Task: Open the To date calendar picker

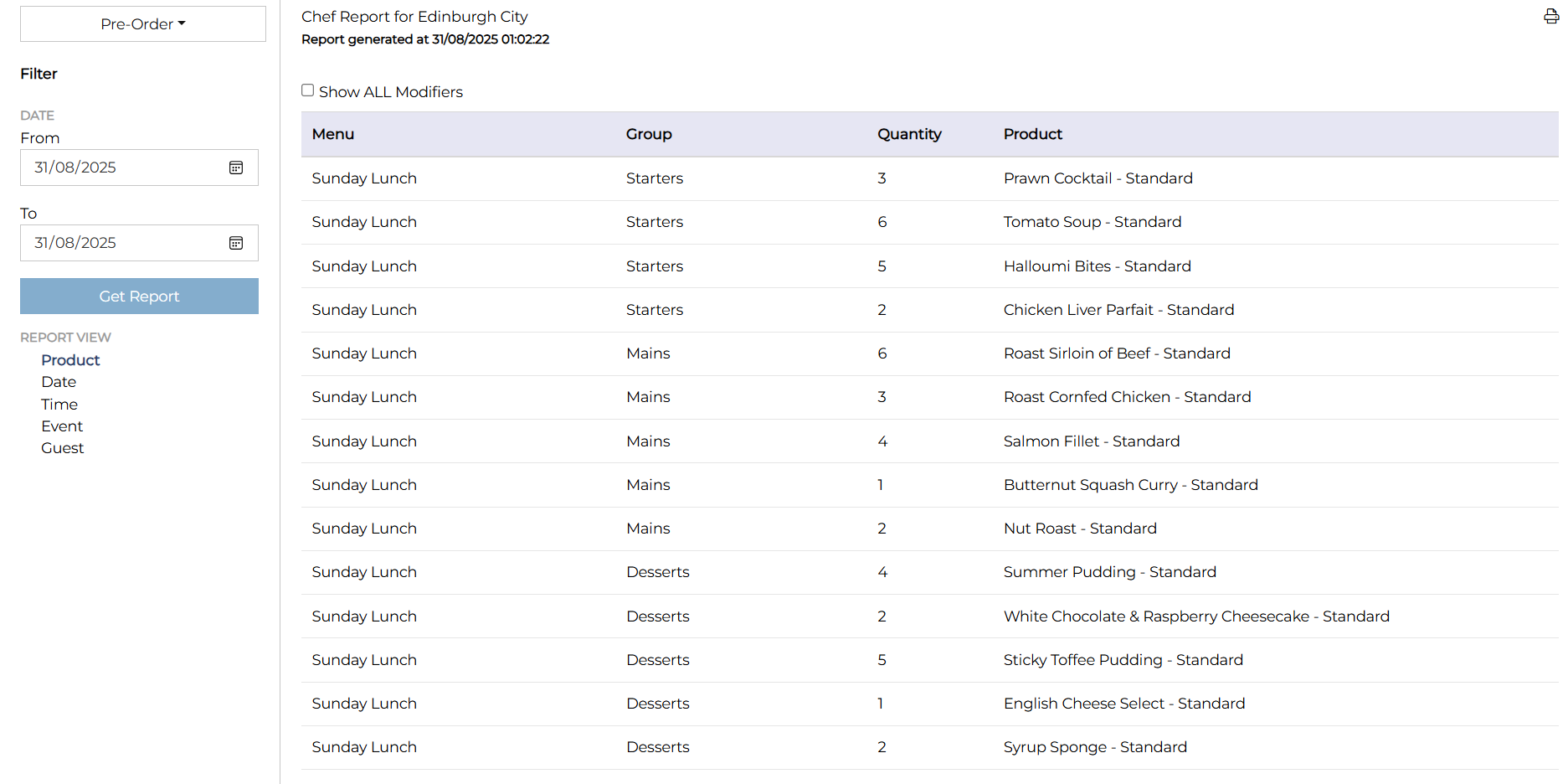Action: [236, 243]
